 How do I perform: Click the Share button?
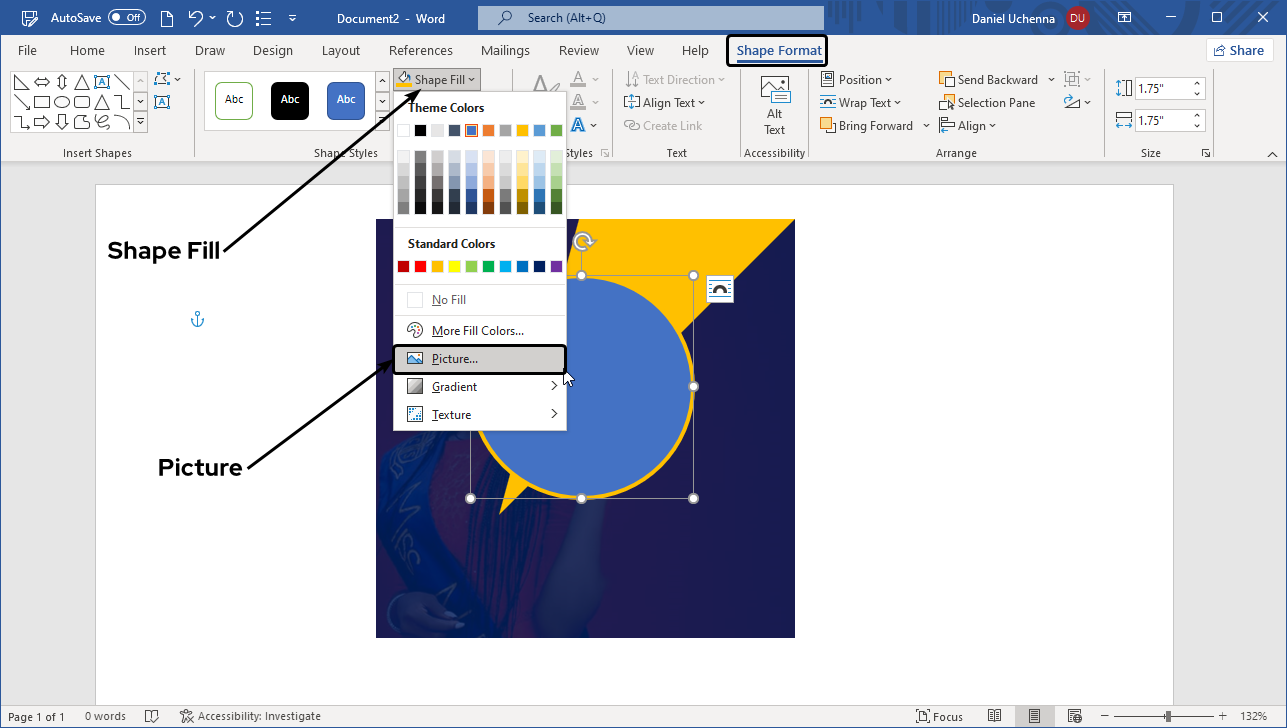1238,51
